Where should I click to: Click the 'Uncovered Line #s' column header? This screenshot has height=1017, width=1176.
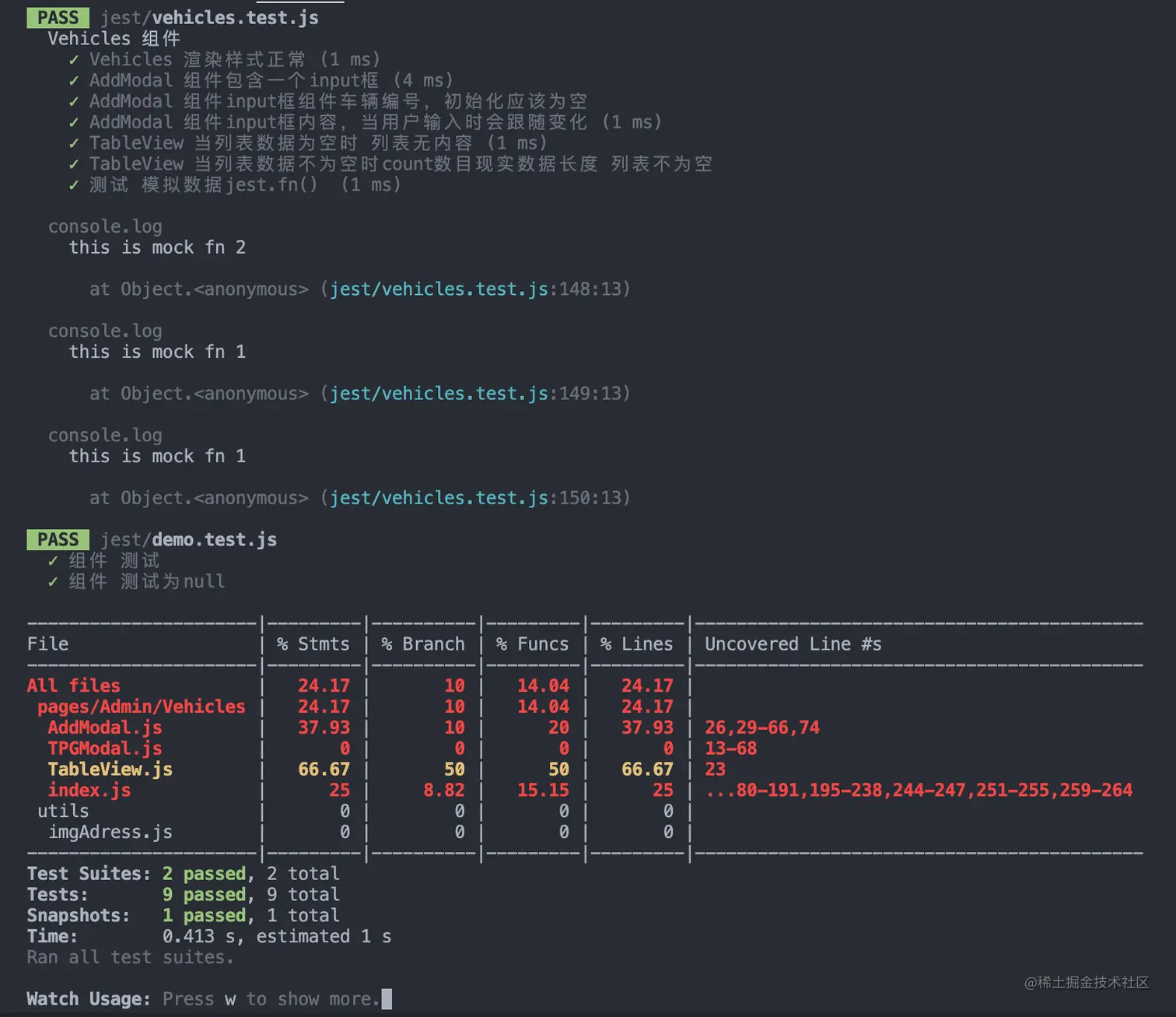pos(793,644)
